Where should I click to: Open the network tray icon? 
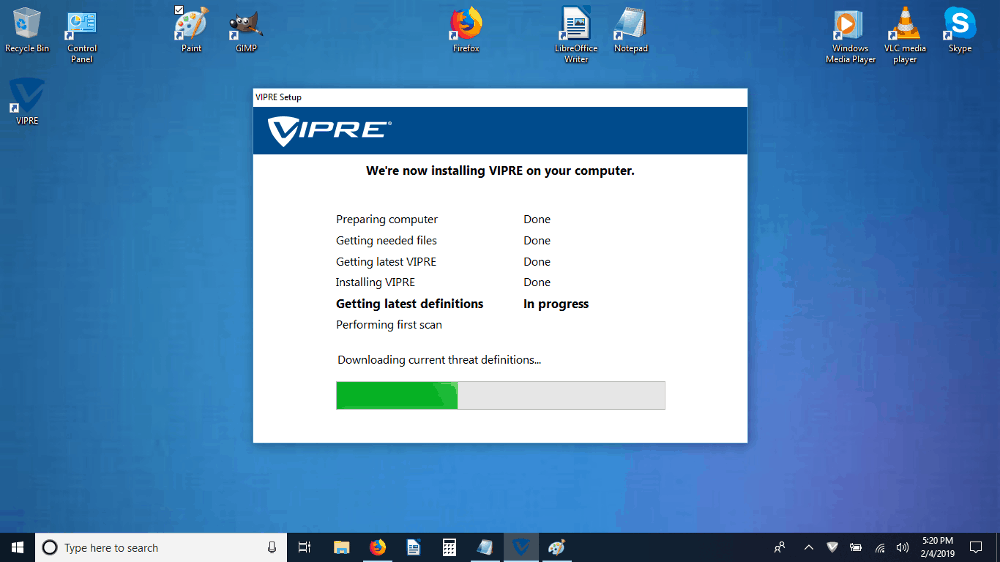[879, 547]
